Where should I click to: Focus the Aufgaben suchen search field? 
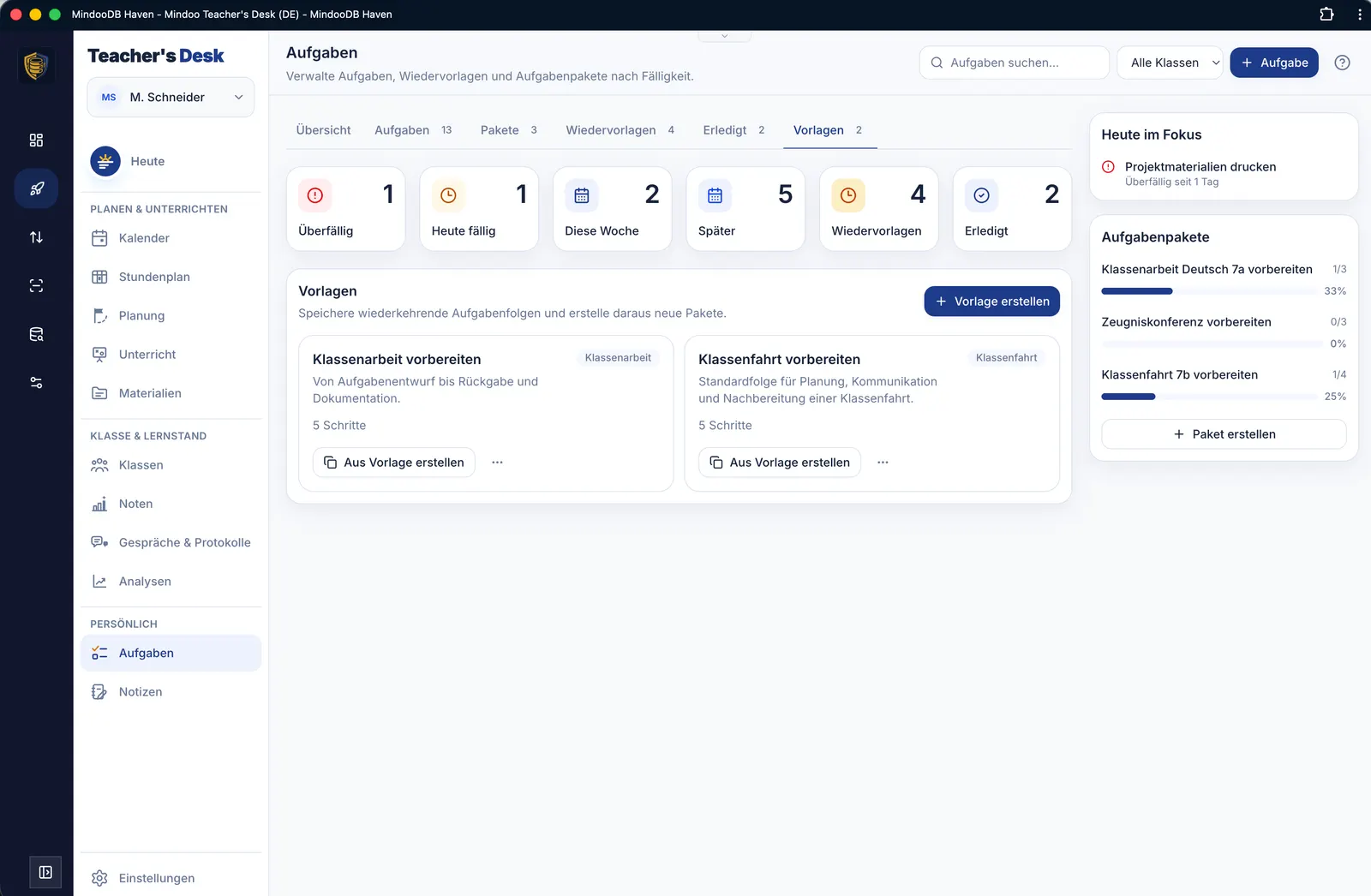[x=1015, y=63]
